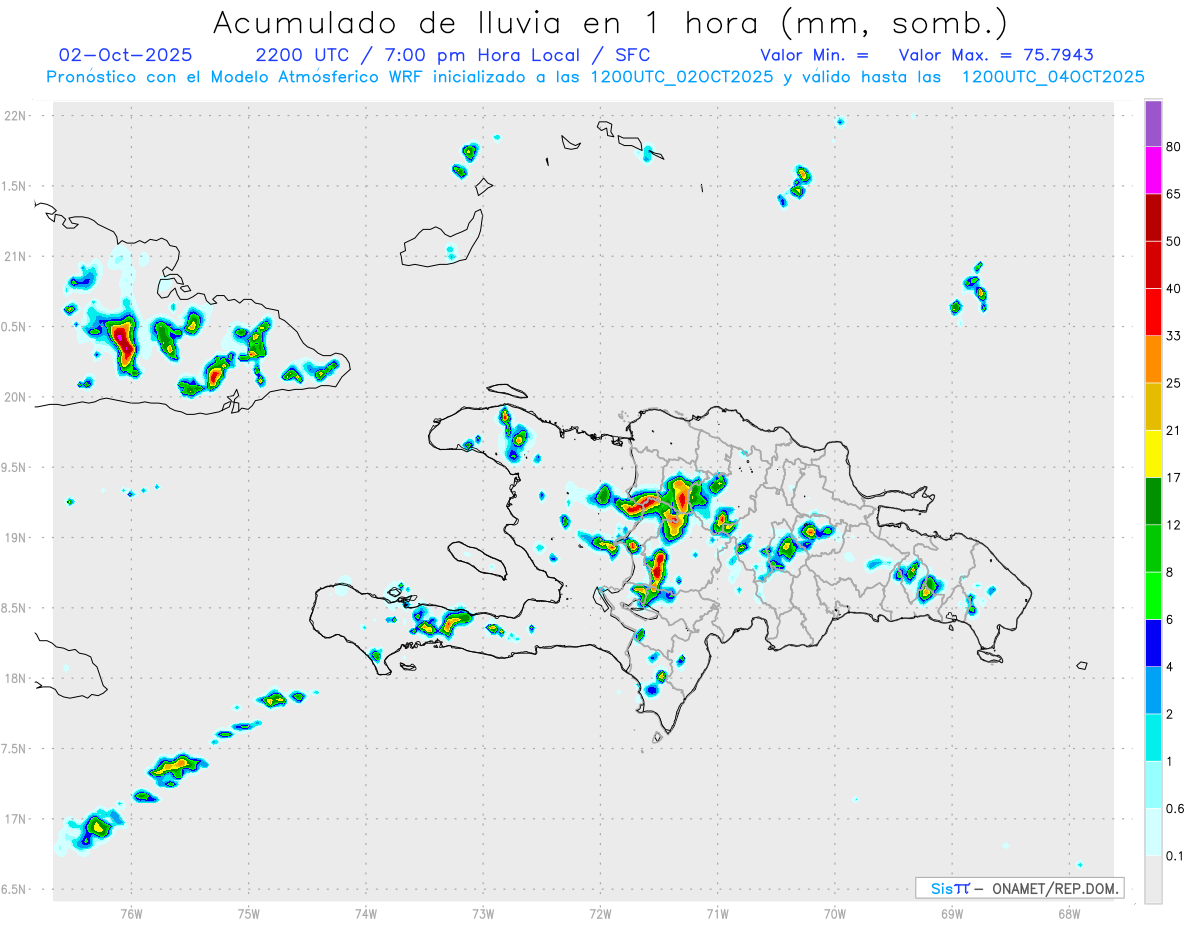
Task: Pick the dark blue swatch between 4 and 6
Action: point(1153,643)
